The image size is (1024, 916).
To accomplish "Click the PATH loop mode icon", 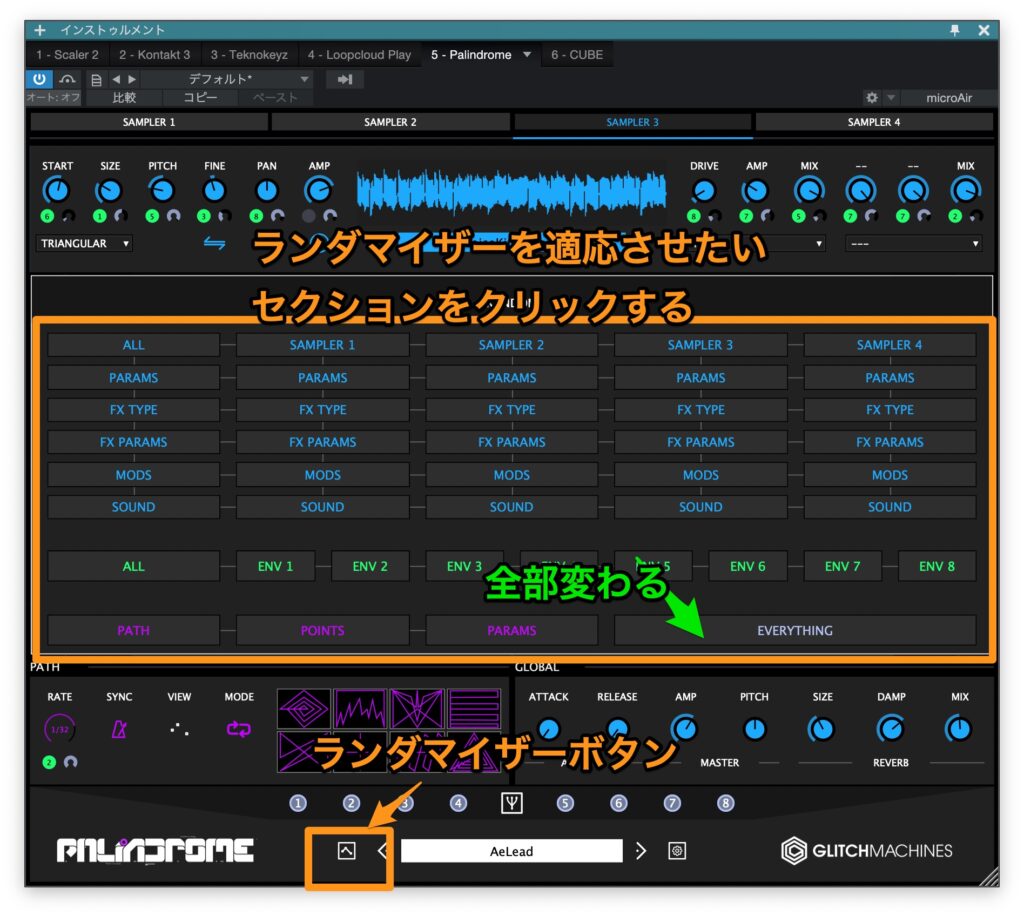I will click(x=239, y=730).
